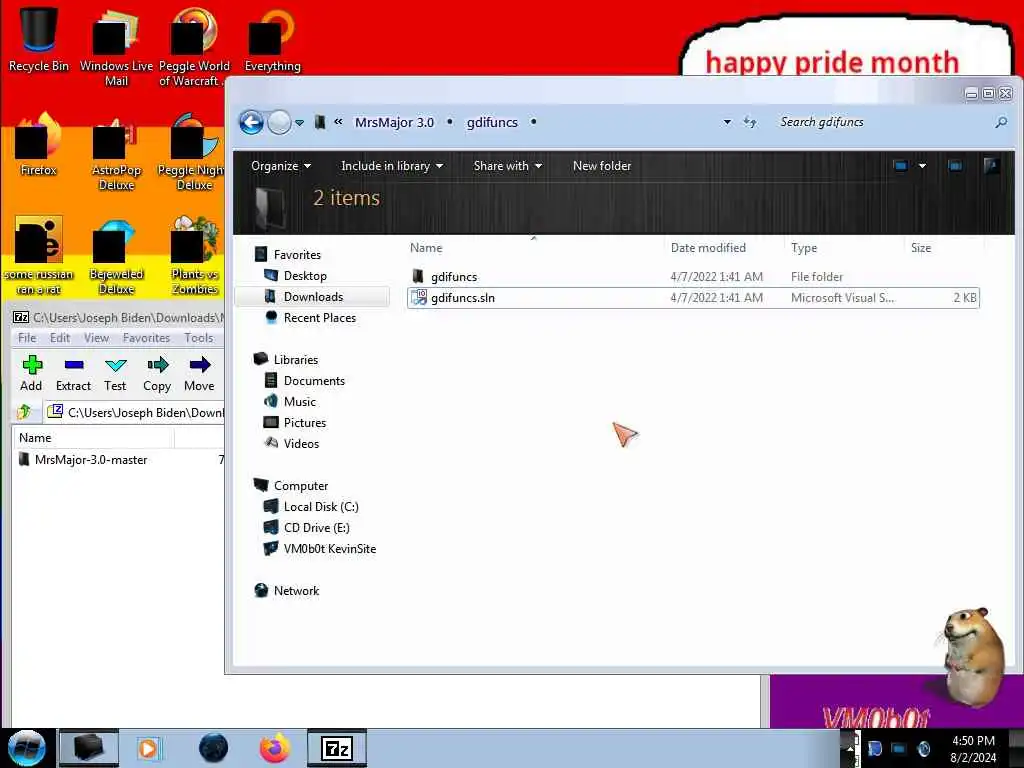Toggle the preview pane icon
1024x768 pixels.
point(955,166)
